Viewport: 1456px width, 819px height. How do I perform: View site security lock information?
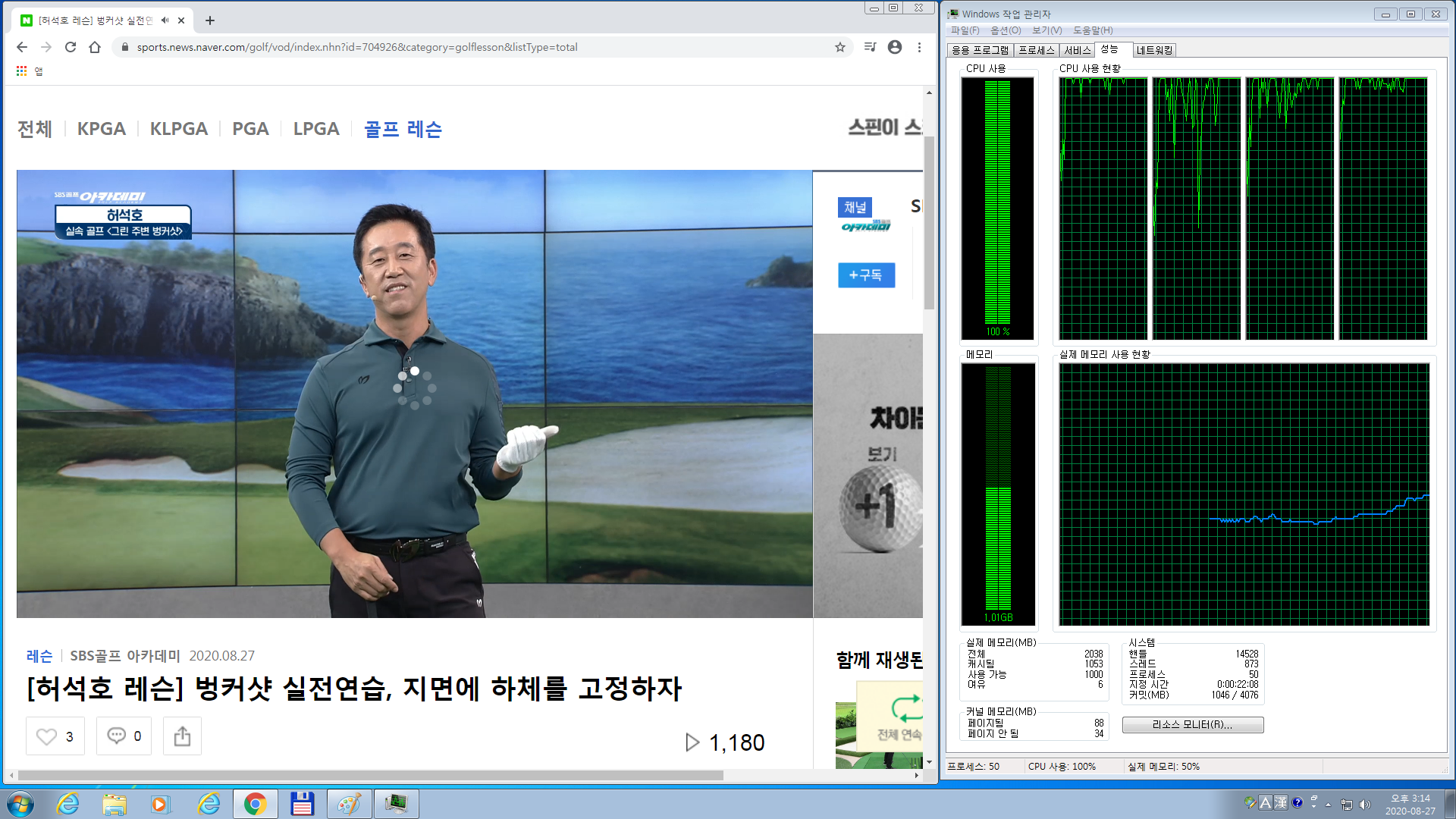click(x=125, y=47)
